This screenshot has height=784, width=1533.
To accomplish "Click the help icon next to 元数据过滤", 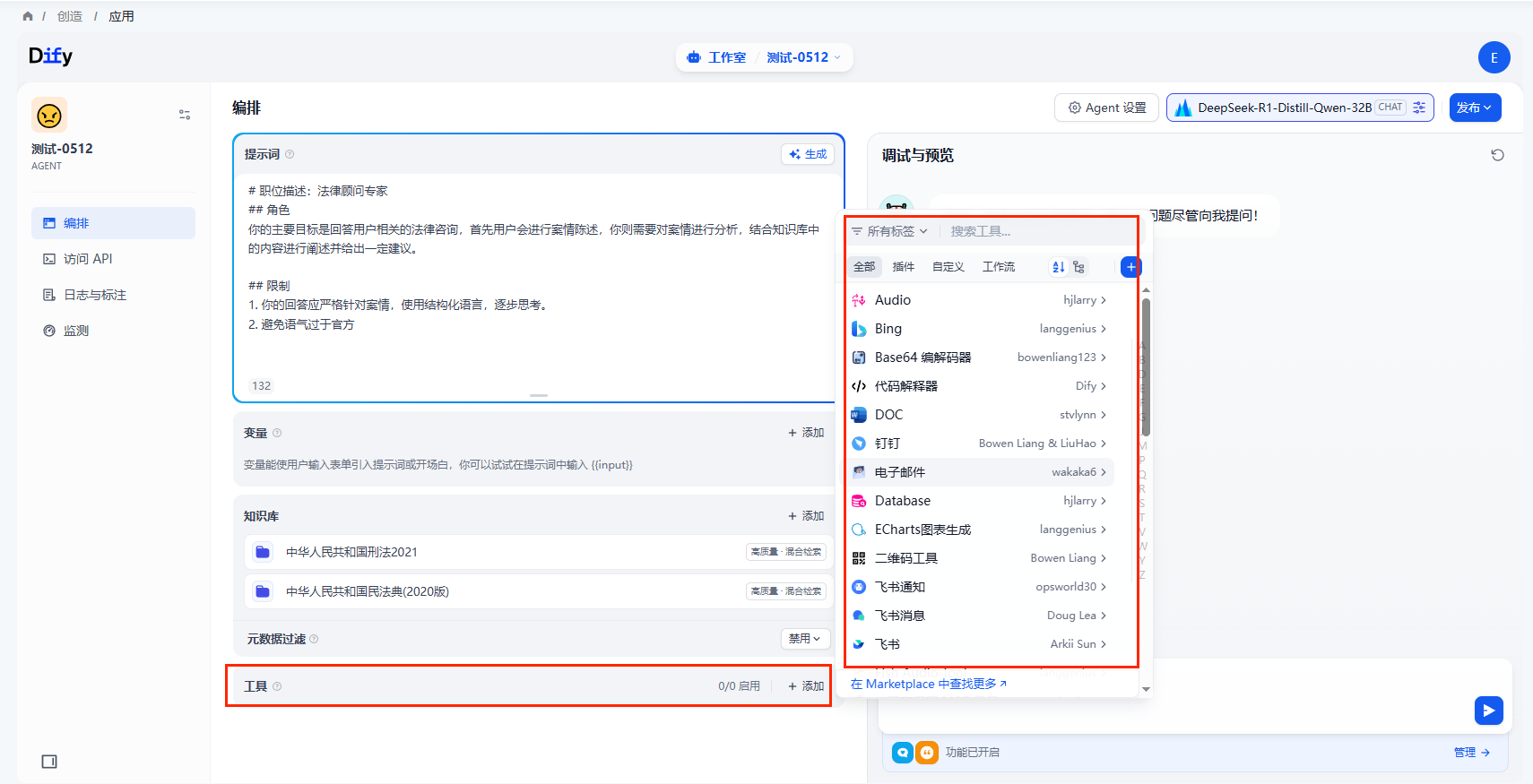I will pyautogui.click(x=314, y=639).
